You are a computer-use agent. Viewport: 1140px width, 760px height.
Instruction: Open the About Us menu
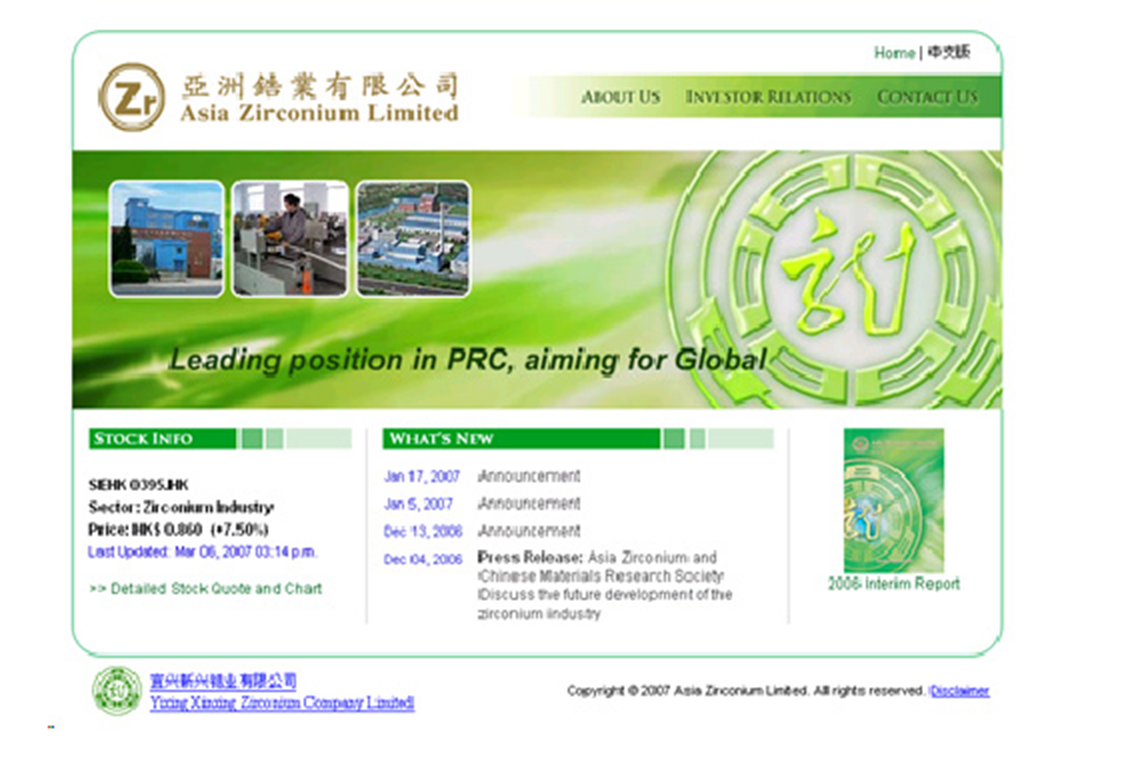point(620,97)
